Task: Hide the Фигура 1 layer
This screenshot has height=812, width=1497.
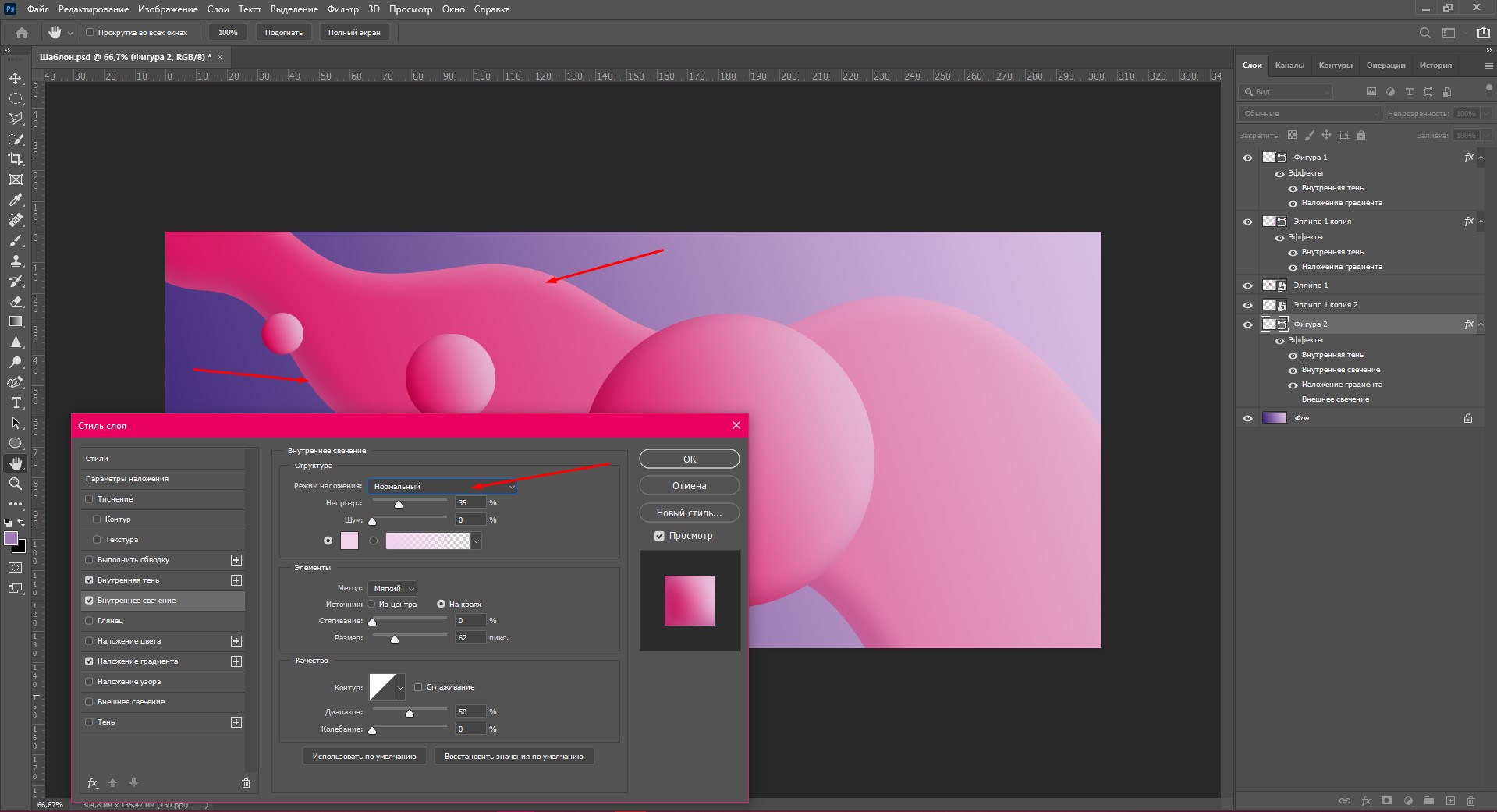Action: (1247, 158)
